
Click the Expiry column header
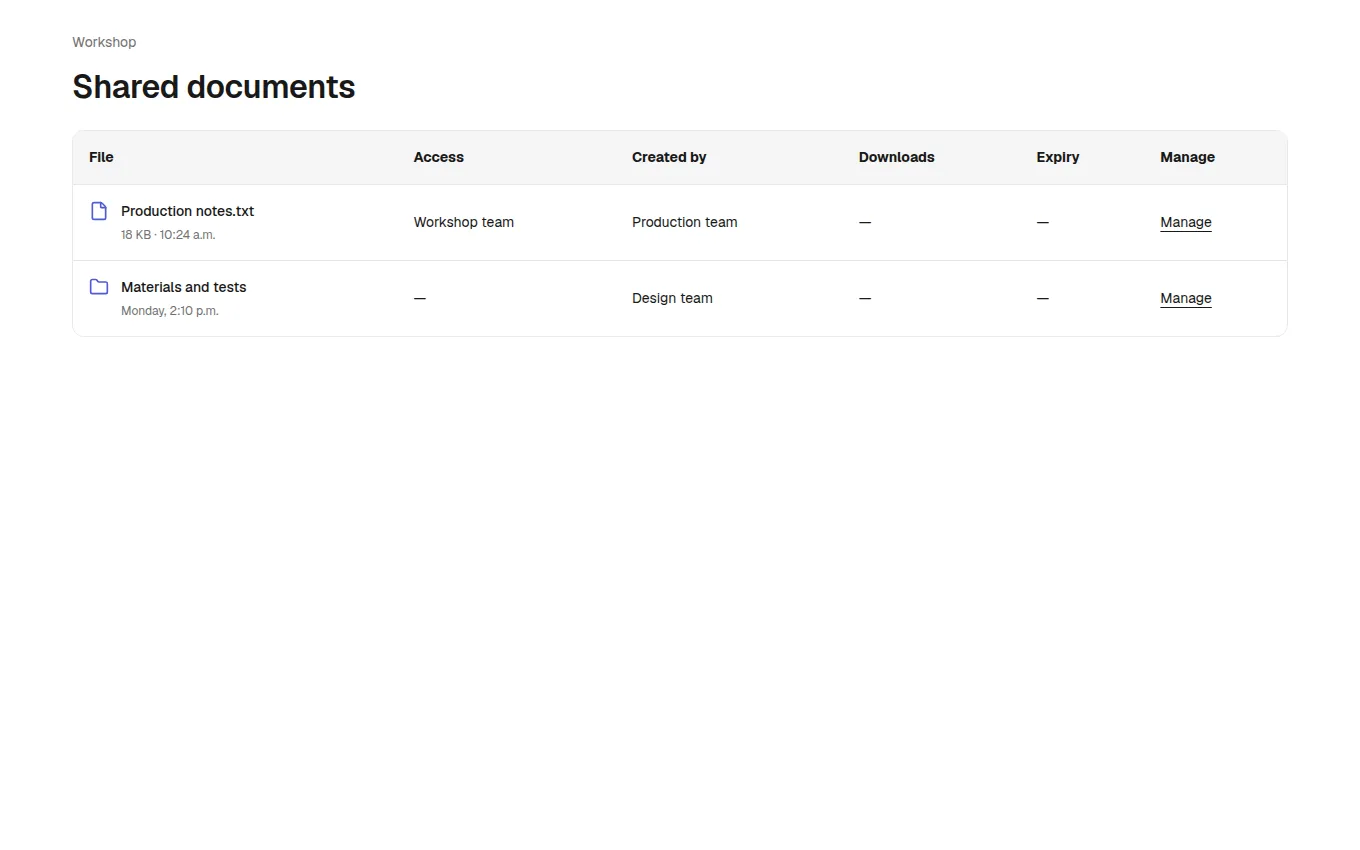pyautogui.click(x=1058, y=157)
